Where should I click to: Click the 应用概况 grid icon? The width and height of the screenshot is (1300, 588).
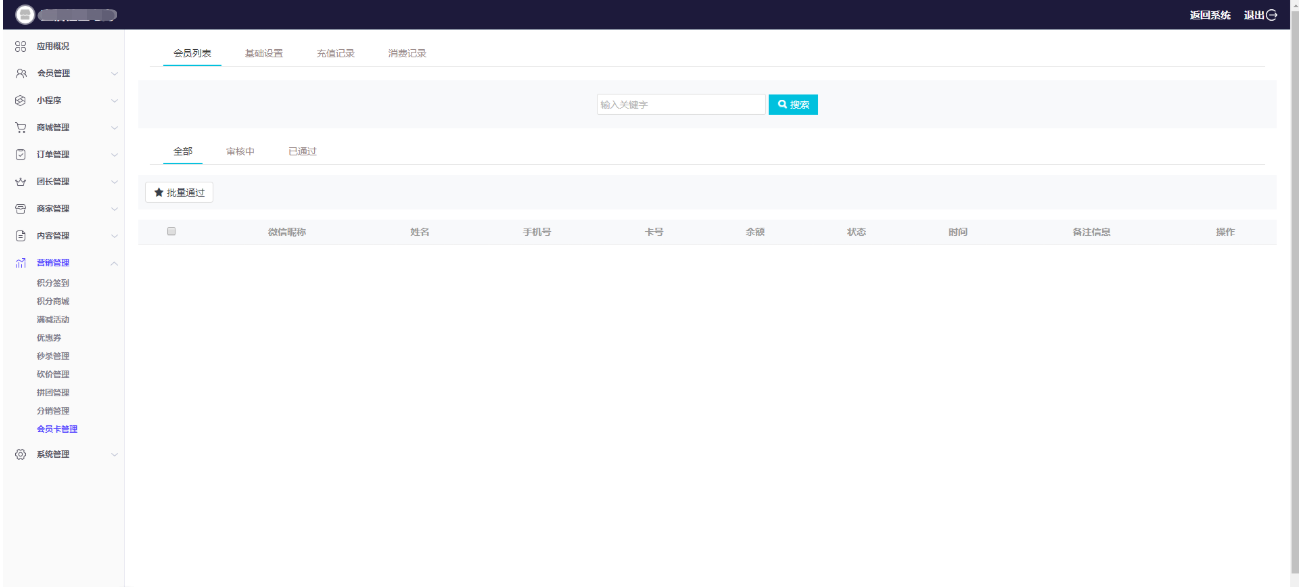click(20, 47)
